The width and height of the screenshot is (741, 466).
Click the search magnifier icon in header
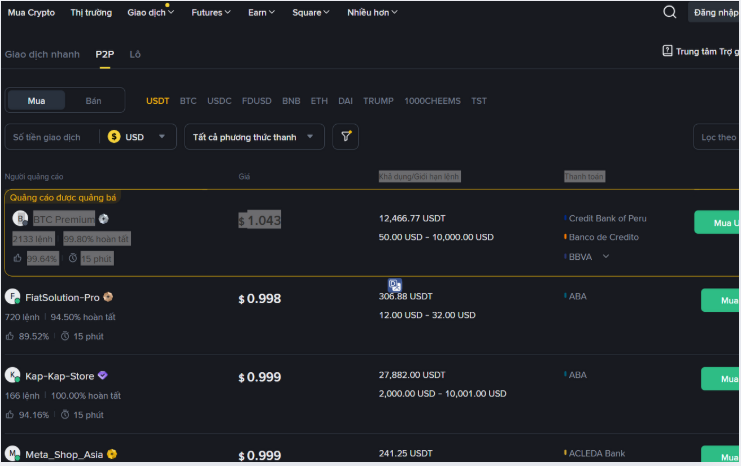pyautogui.click(x=670, y=12)
